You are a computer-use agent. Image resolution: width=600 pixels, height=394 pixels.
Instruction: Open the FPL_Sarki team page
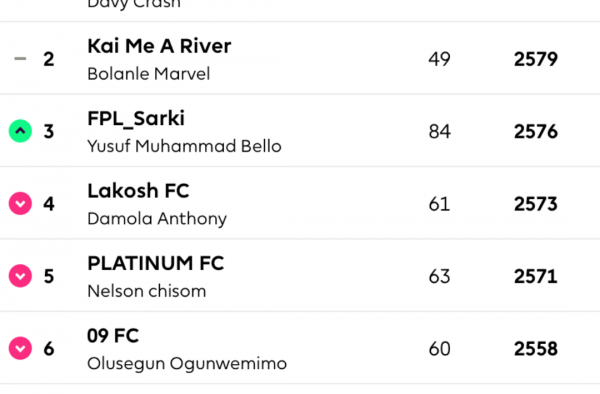(136, 119)
